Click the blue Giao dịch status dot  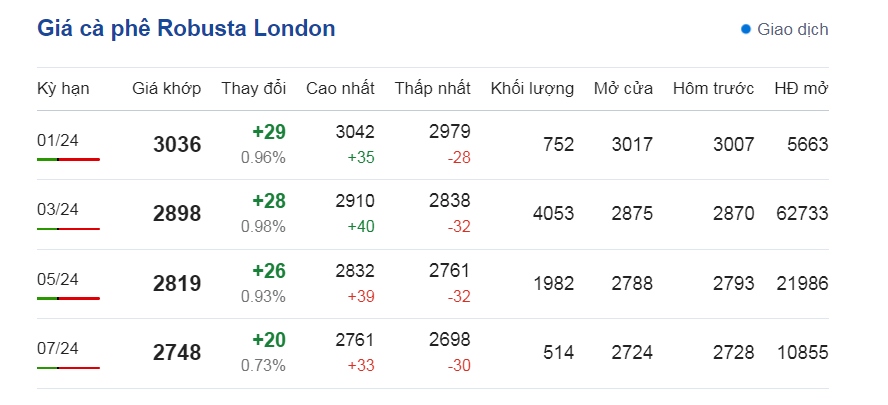point(746,29)
